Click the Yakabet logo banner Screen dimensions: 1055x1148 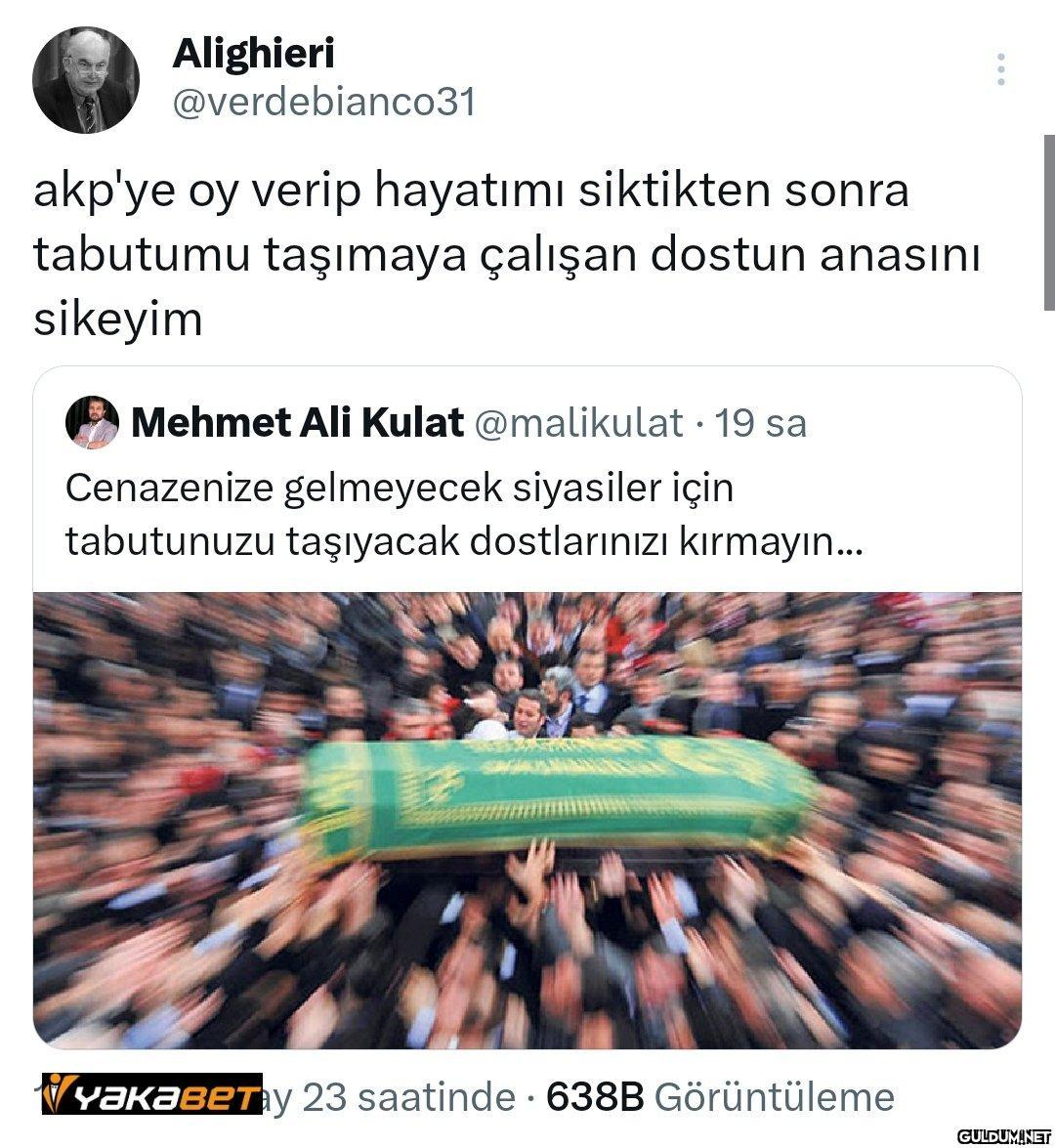pyautogui.click(x=151, y=1094)
